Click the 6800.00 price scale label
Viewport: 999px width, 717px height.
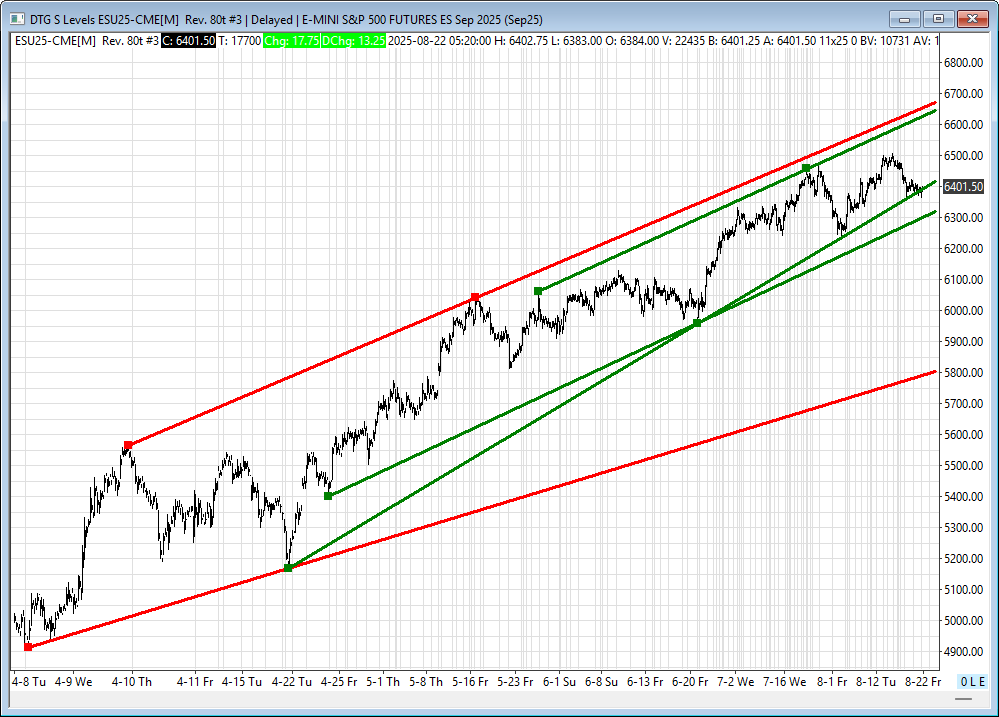[x=963, y=62]
